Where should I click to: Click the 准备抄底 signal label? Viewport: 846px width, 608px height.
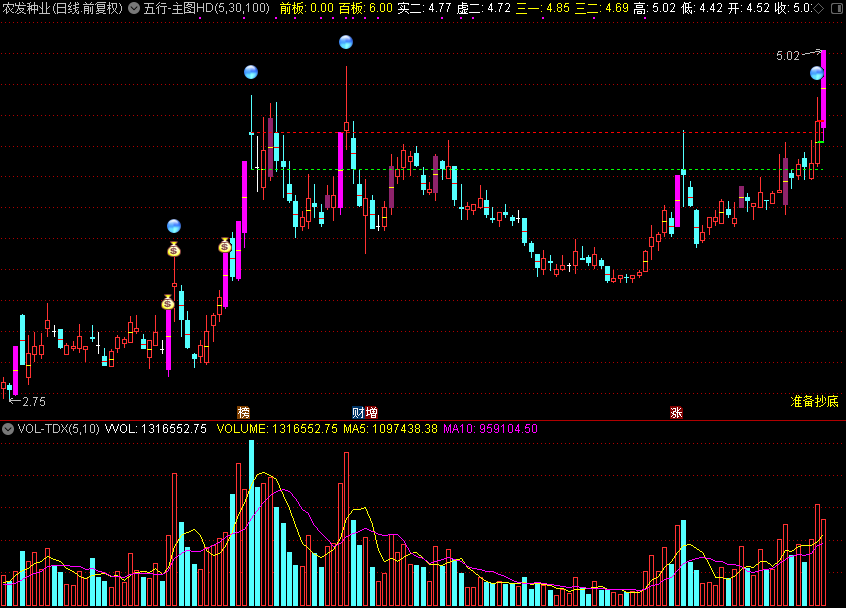click(x=814, y=401)
